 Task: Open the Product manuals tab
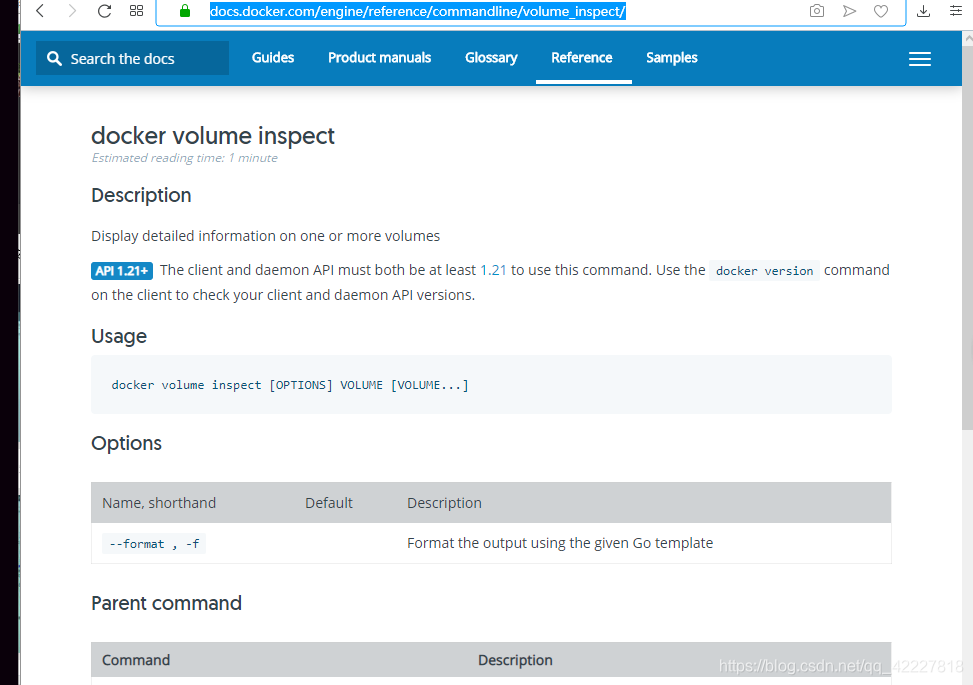tap(380, 58)
